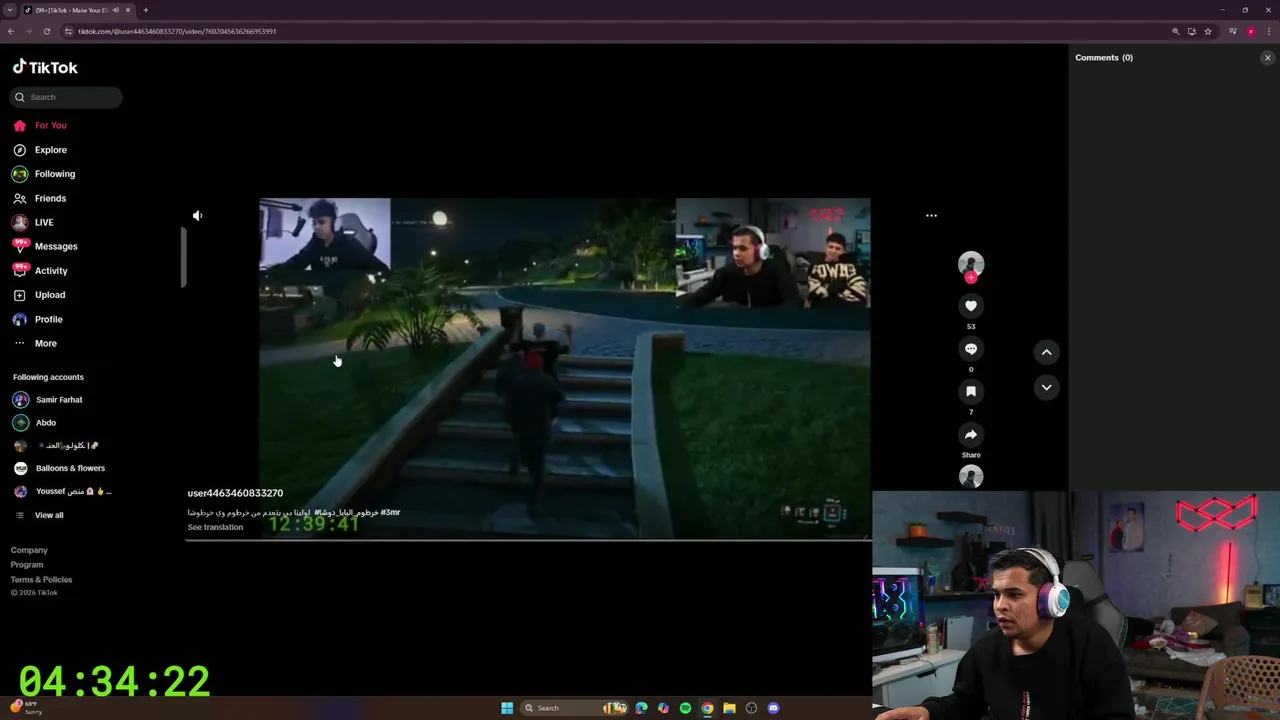
Task: Go to the next video with down arrow
Action: [x=1046, y=387]
